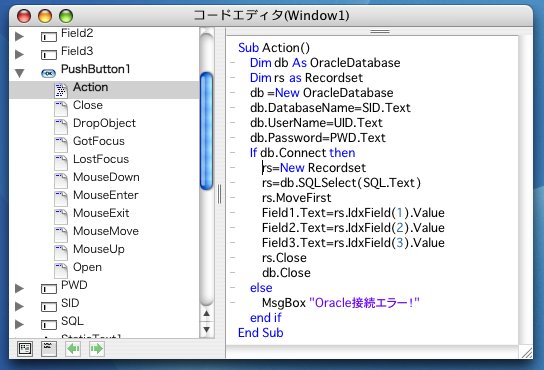Open the MouseDown event handler
The width and height of the screenshot is (544, 370).
pos(106,177)
